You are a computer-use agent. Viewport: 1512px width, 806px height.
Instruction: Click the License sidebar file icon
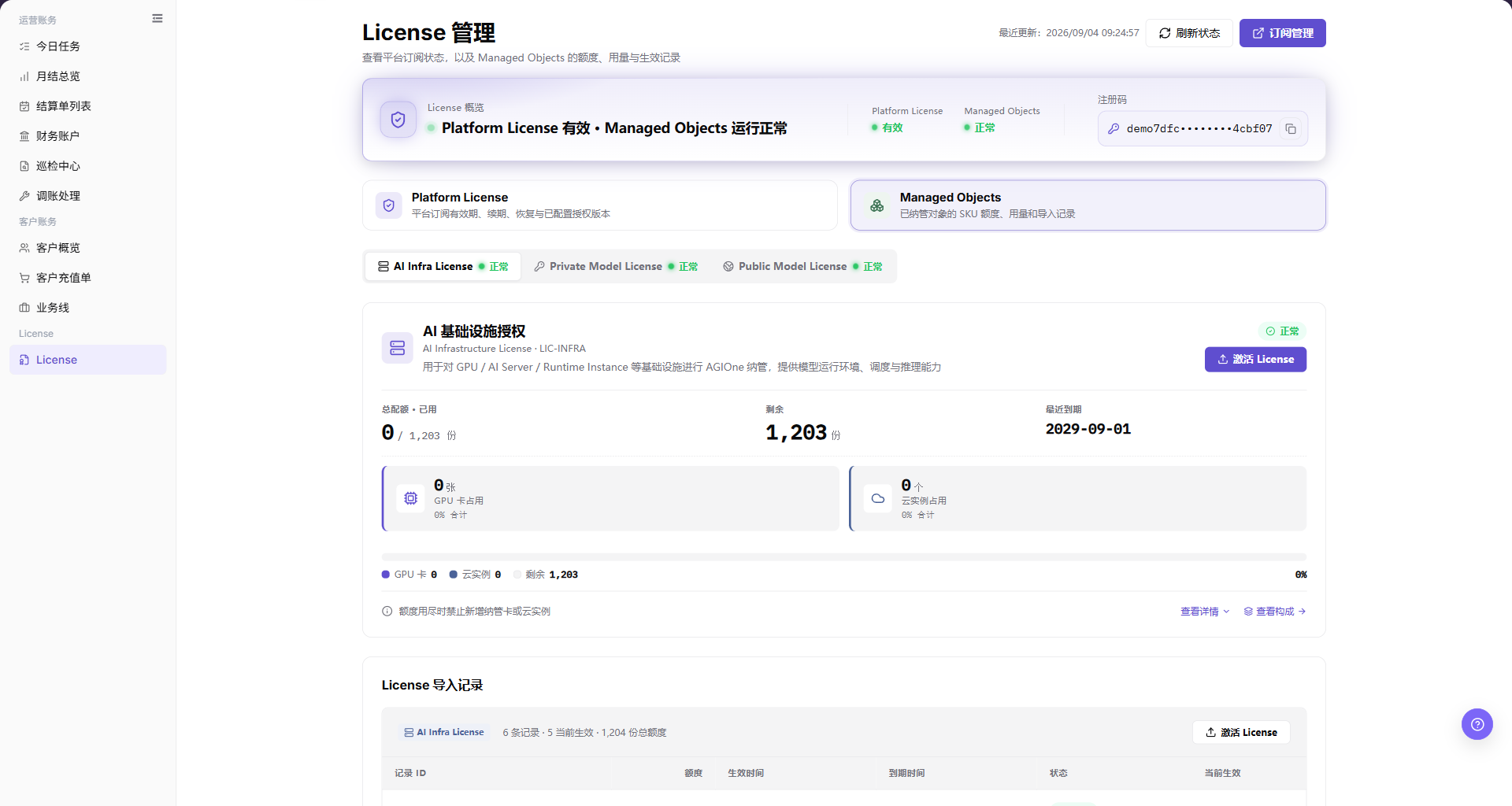(24, 360)
